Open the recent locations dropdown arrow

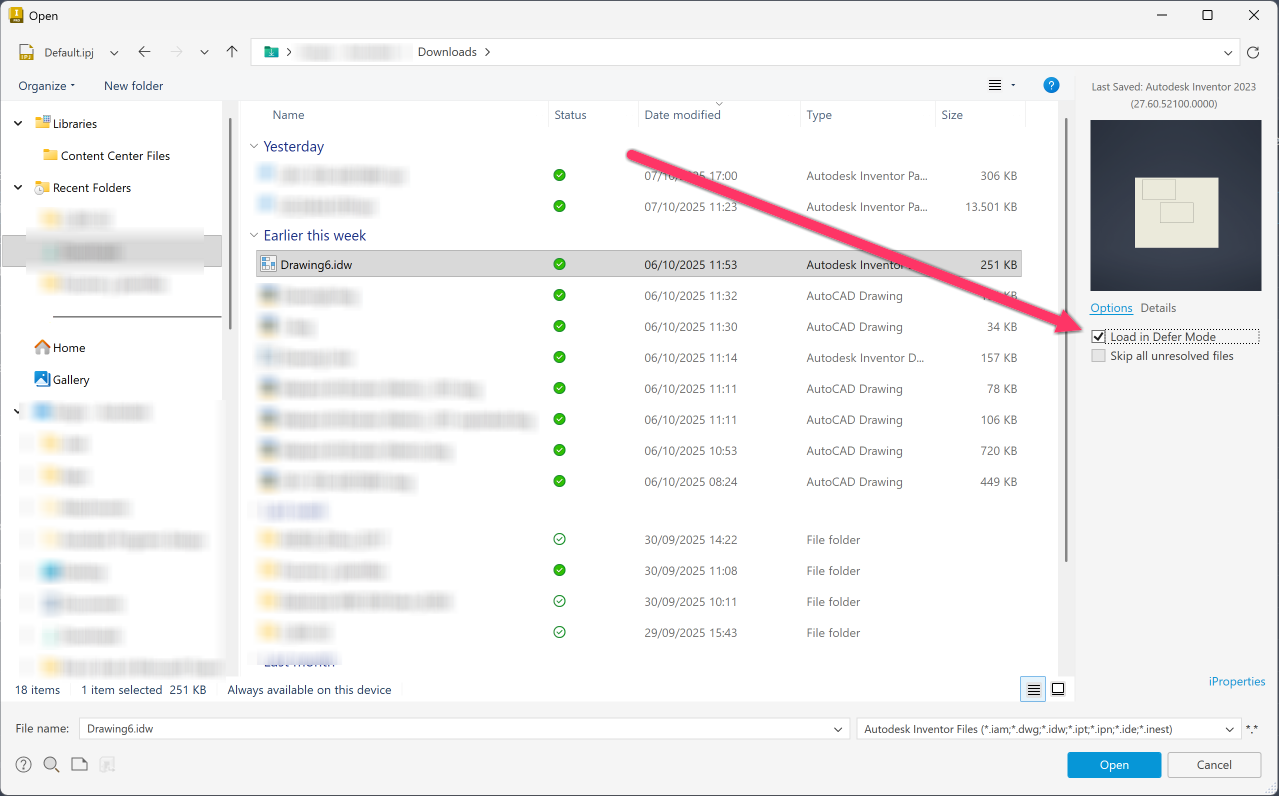204,52
